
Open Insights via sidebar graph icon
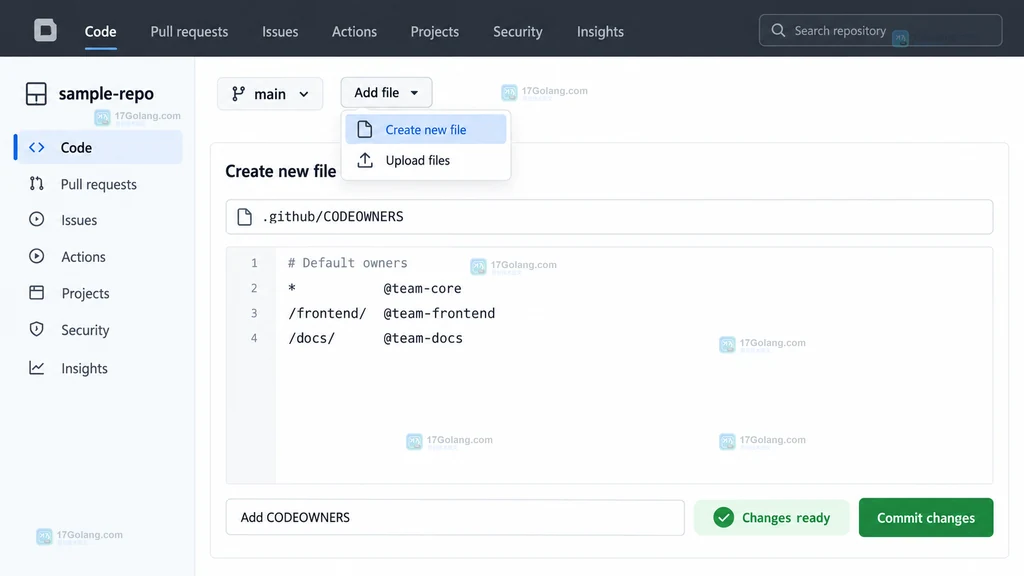click(x=37, y=368)
